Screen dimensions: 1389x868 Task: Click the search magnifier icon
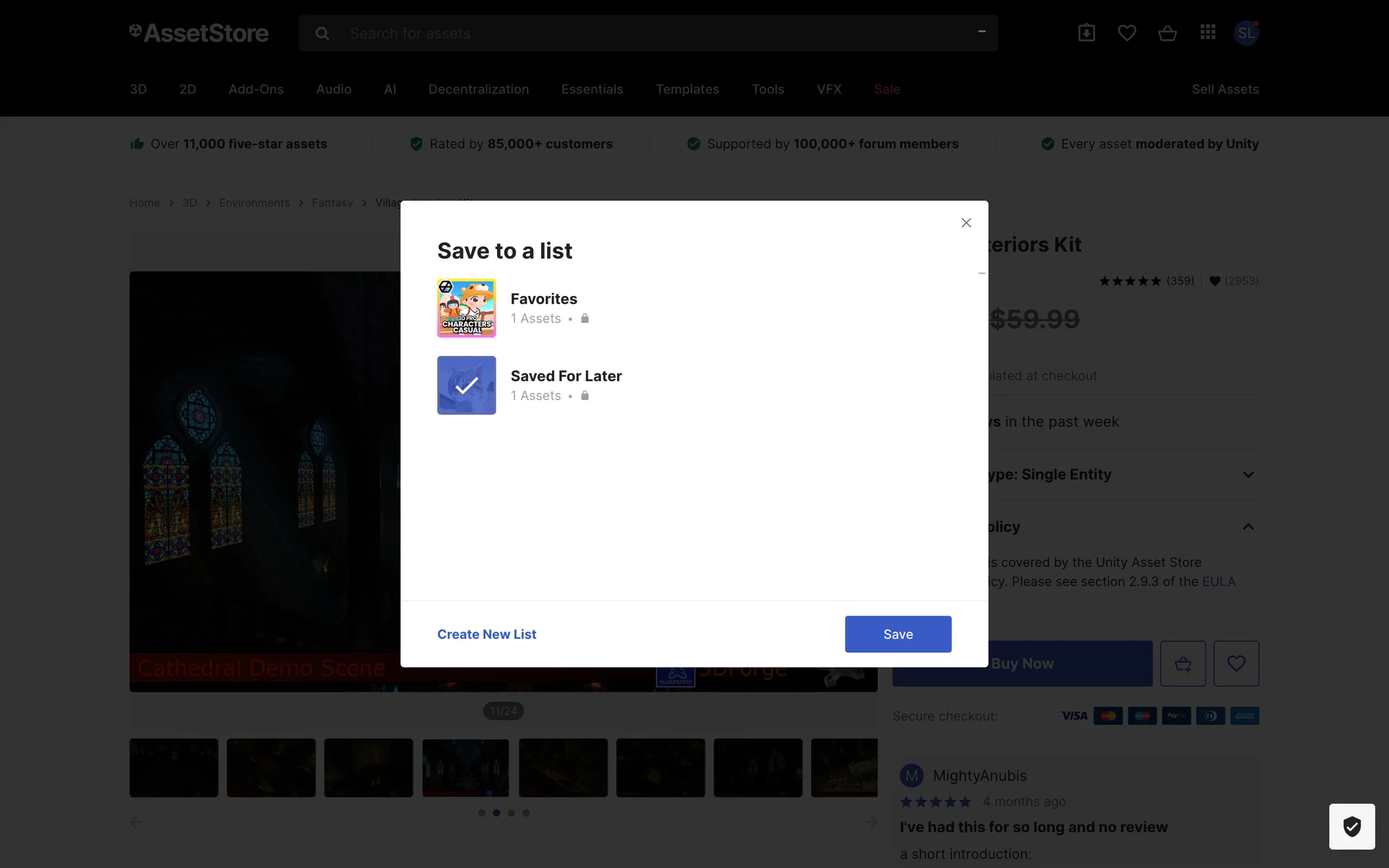point(323,33)
